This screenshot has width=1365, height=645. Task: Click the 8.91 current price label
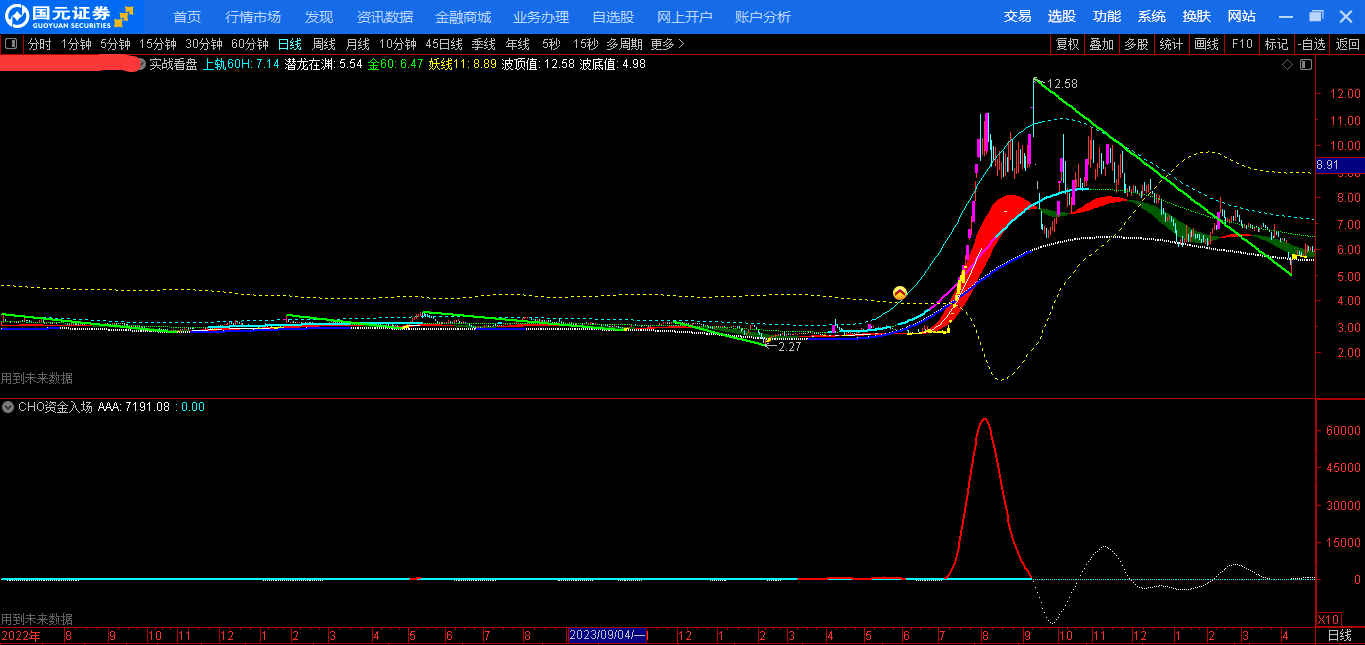1328,165
